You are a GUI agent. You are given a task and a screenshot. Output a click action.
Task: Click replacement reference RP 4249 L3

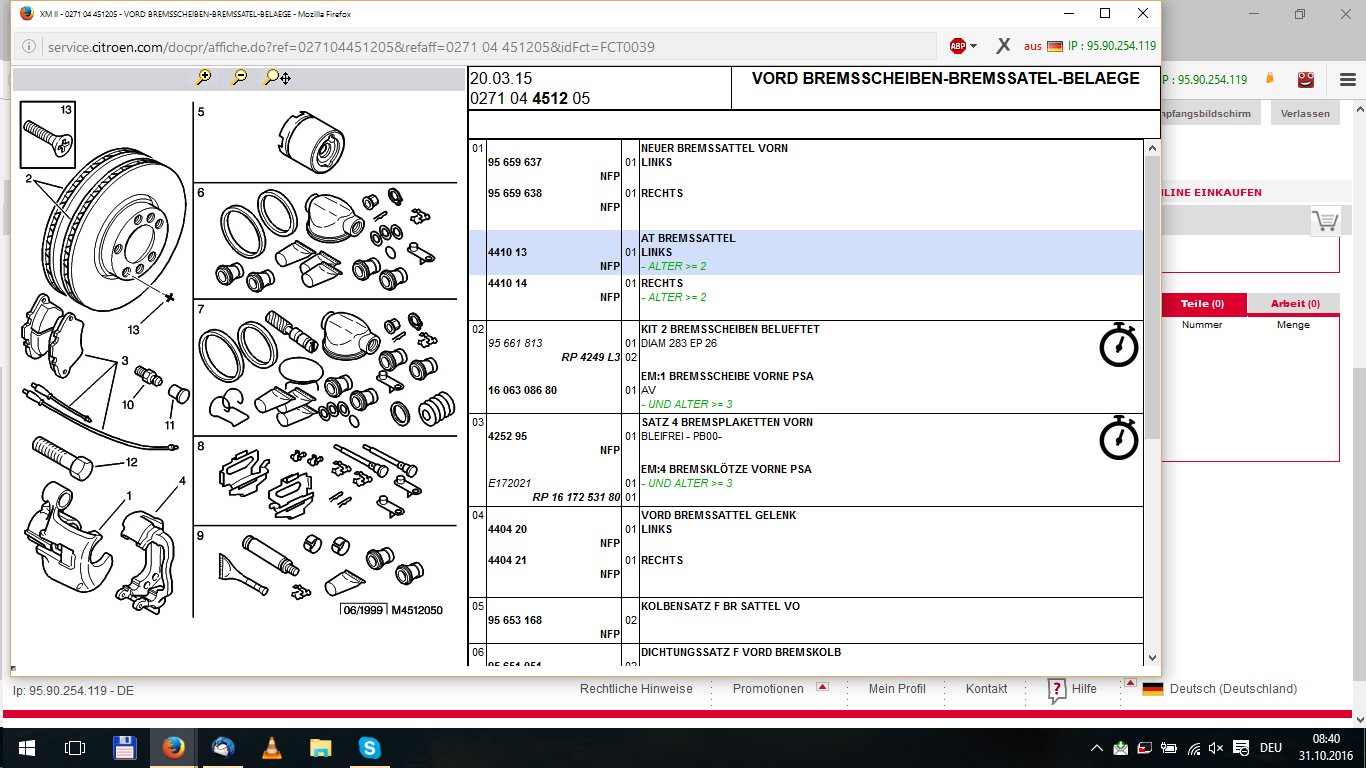[591, 358]
